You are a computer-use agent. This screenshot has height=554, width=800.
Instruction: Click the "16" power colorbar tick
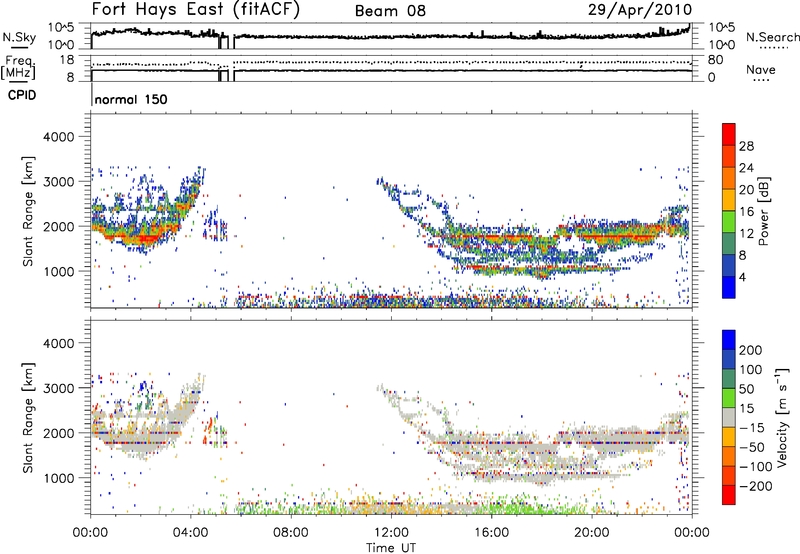click(x=746, y=212)
